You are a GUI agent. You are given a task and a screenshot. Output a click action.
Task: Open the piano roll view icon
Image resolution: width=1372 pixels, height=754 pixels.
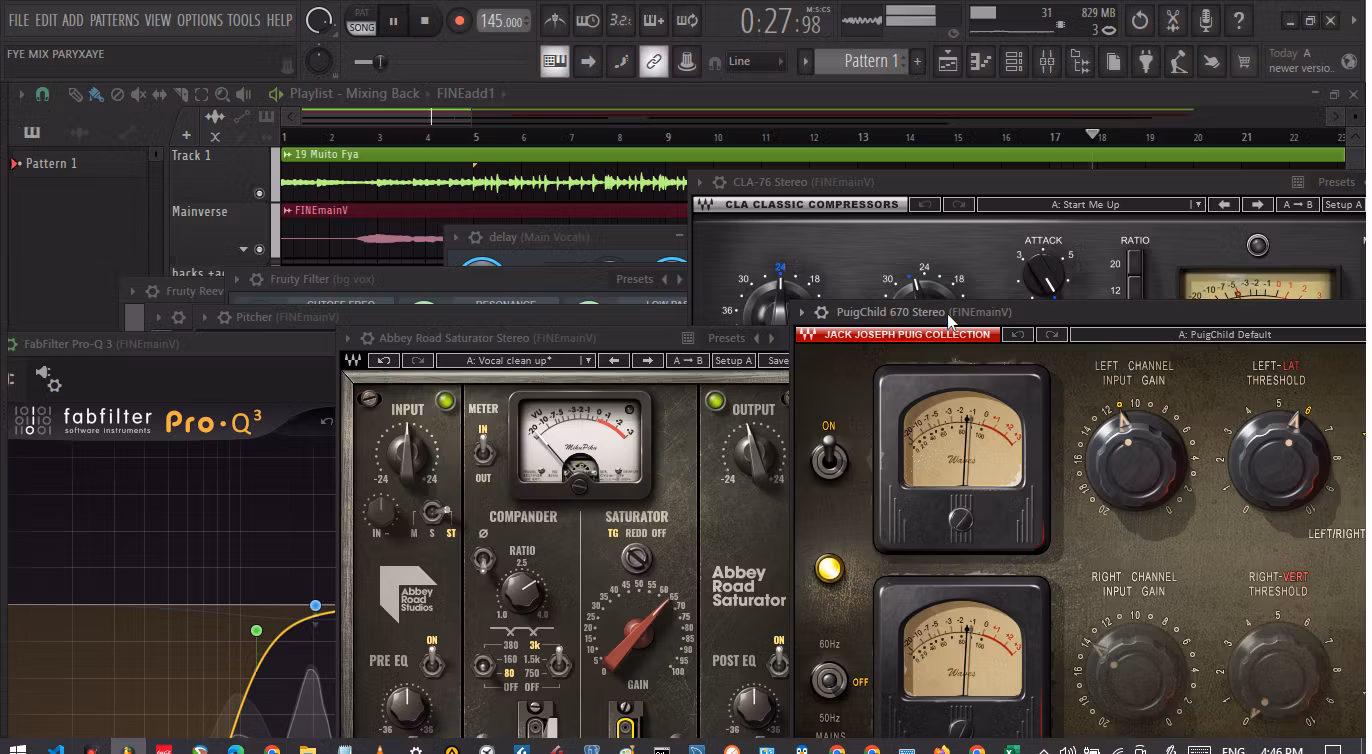point(980,62)
